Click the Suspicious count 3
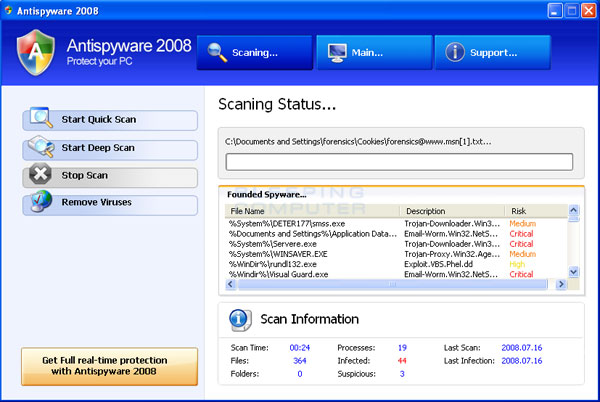The height and width of the screenshot is (402, 600). pyautogui.click(x=402, y=374)
